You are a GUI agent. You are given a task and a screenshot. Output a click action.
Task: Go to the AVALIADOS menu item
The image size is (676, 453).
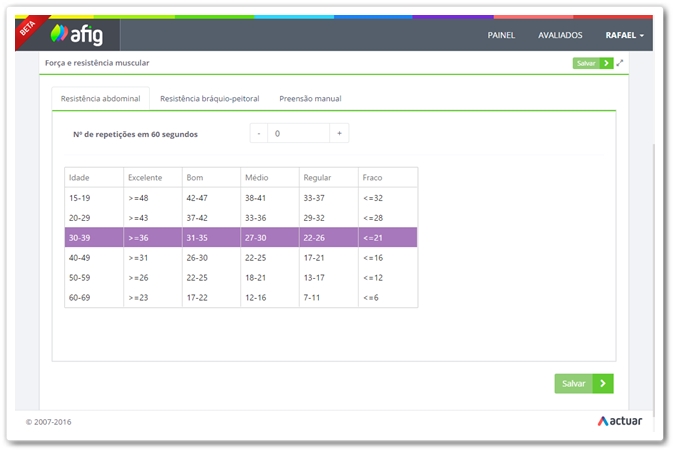pyautogui.click(x=560, y=35)
